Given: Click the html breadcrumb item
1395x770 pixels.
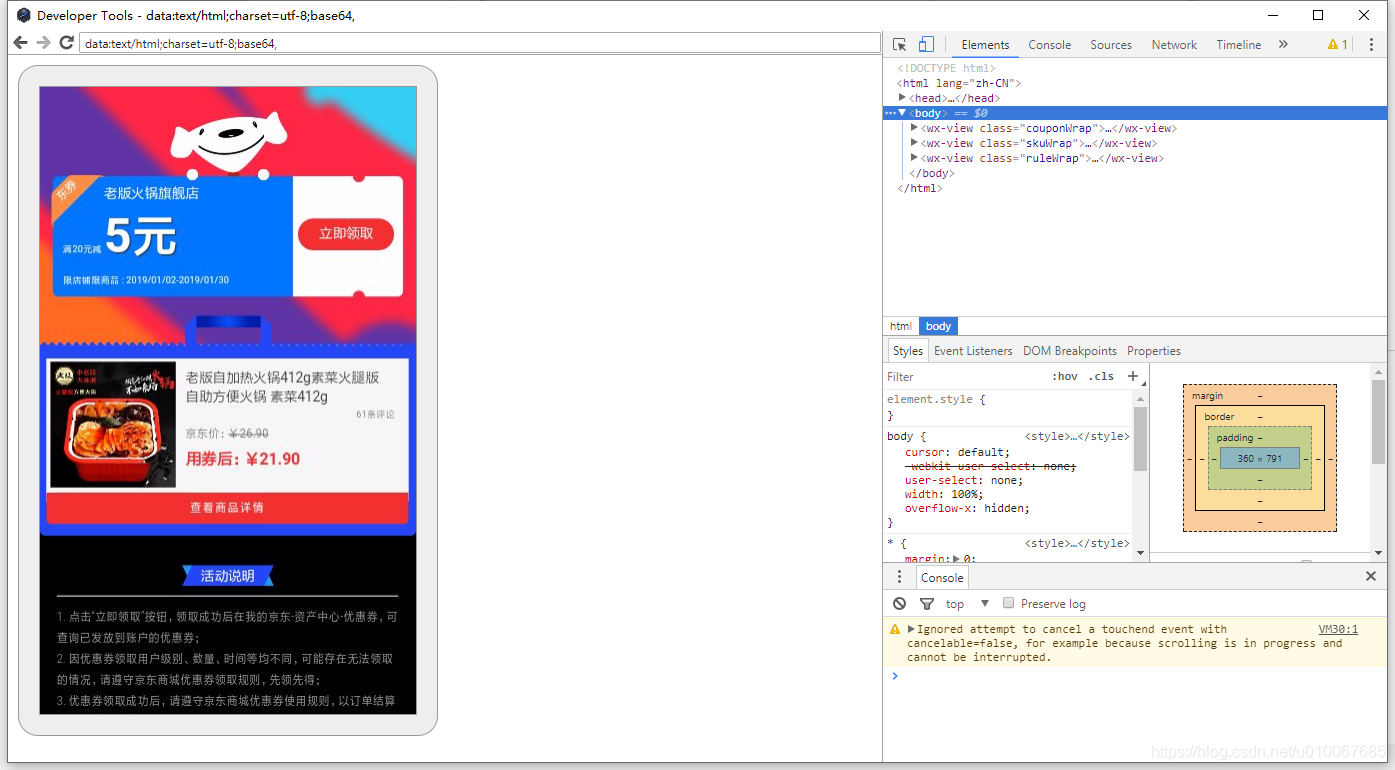Looking at the screenshot, I should (901, 326).
